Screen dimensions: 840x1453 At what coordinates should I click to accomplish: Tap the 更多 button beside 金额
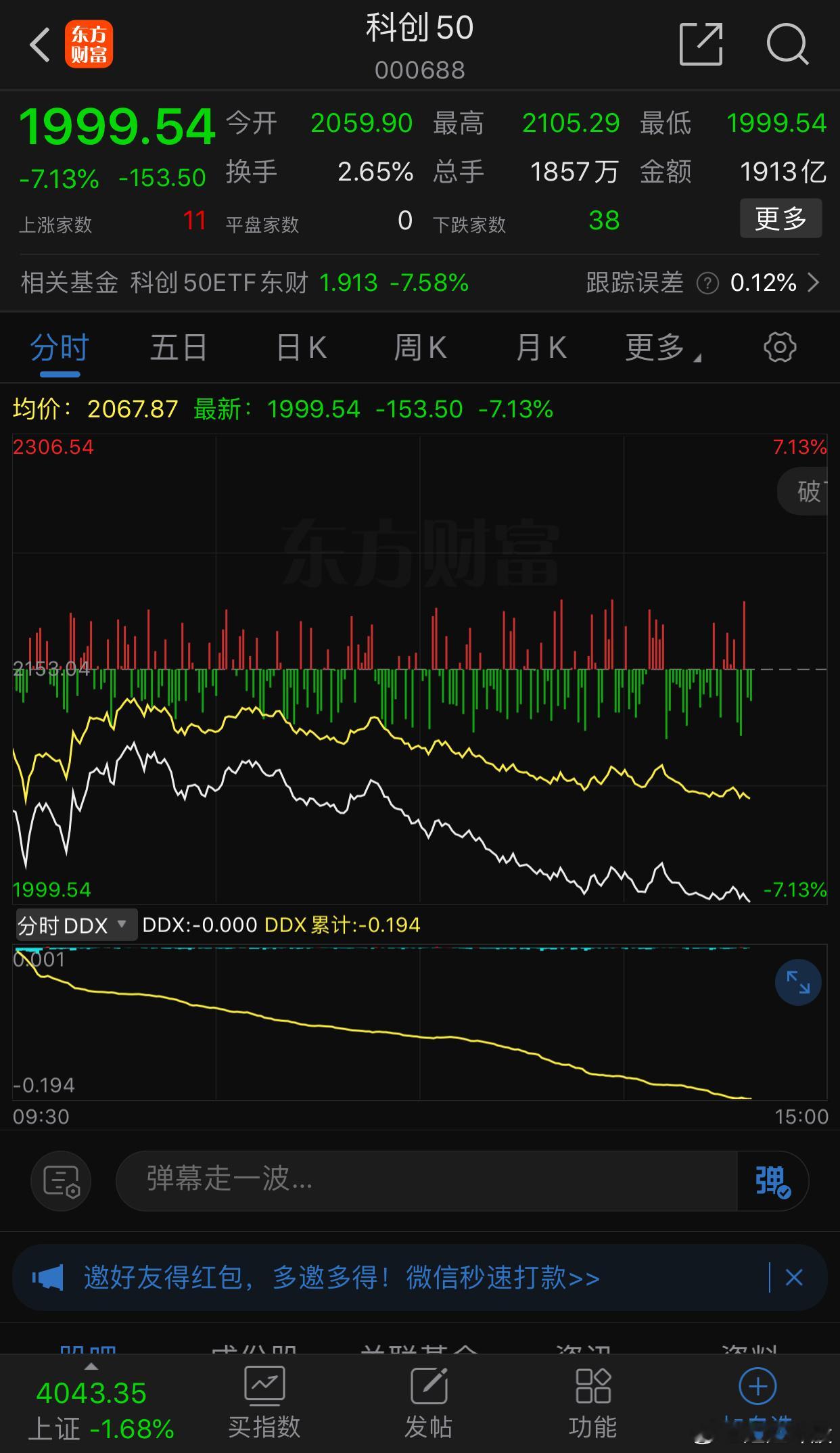[x=780, y=218]
